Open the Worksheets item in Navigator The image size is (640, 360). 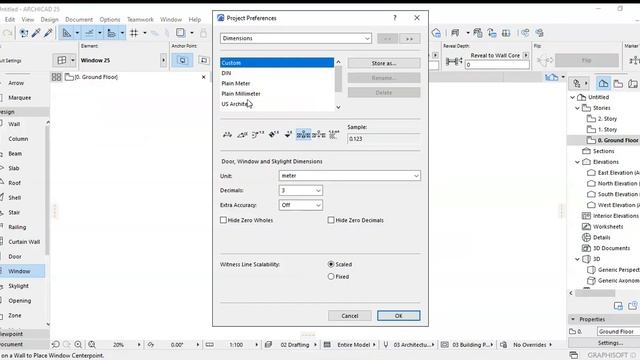[608, 227]
